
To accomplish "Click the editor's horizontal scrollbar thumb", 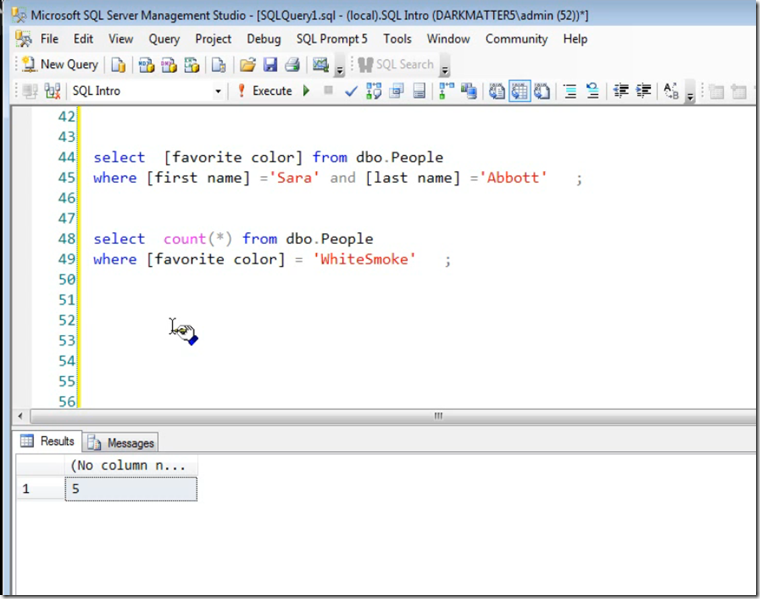I will pyautogui.click(x=393, y=416).
